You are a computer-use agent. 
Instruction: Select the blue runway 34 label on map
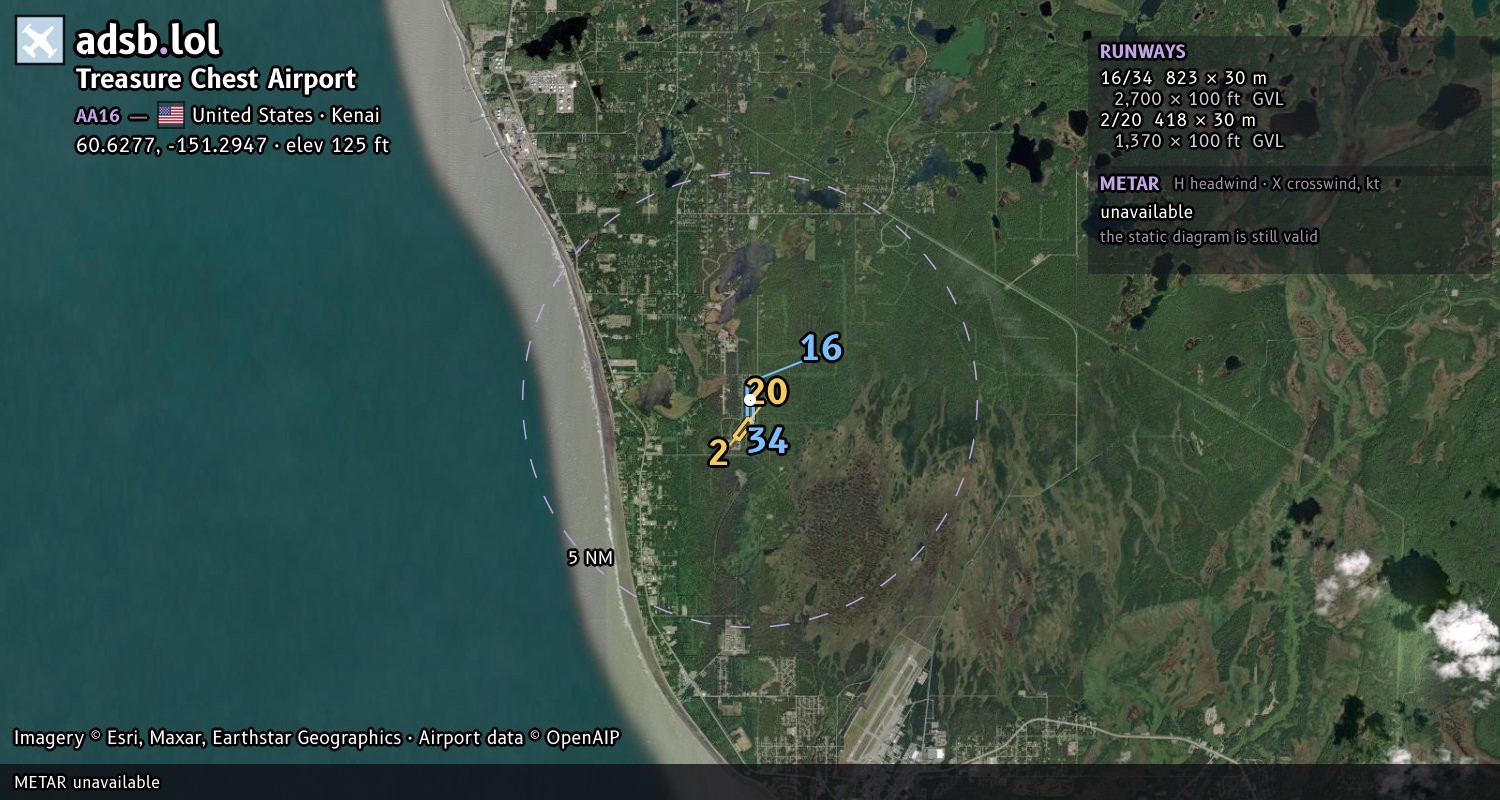click(x=767, y=441)
